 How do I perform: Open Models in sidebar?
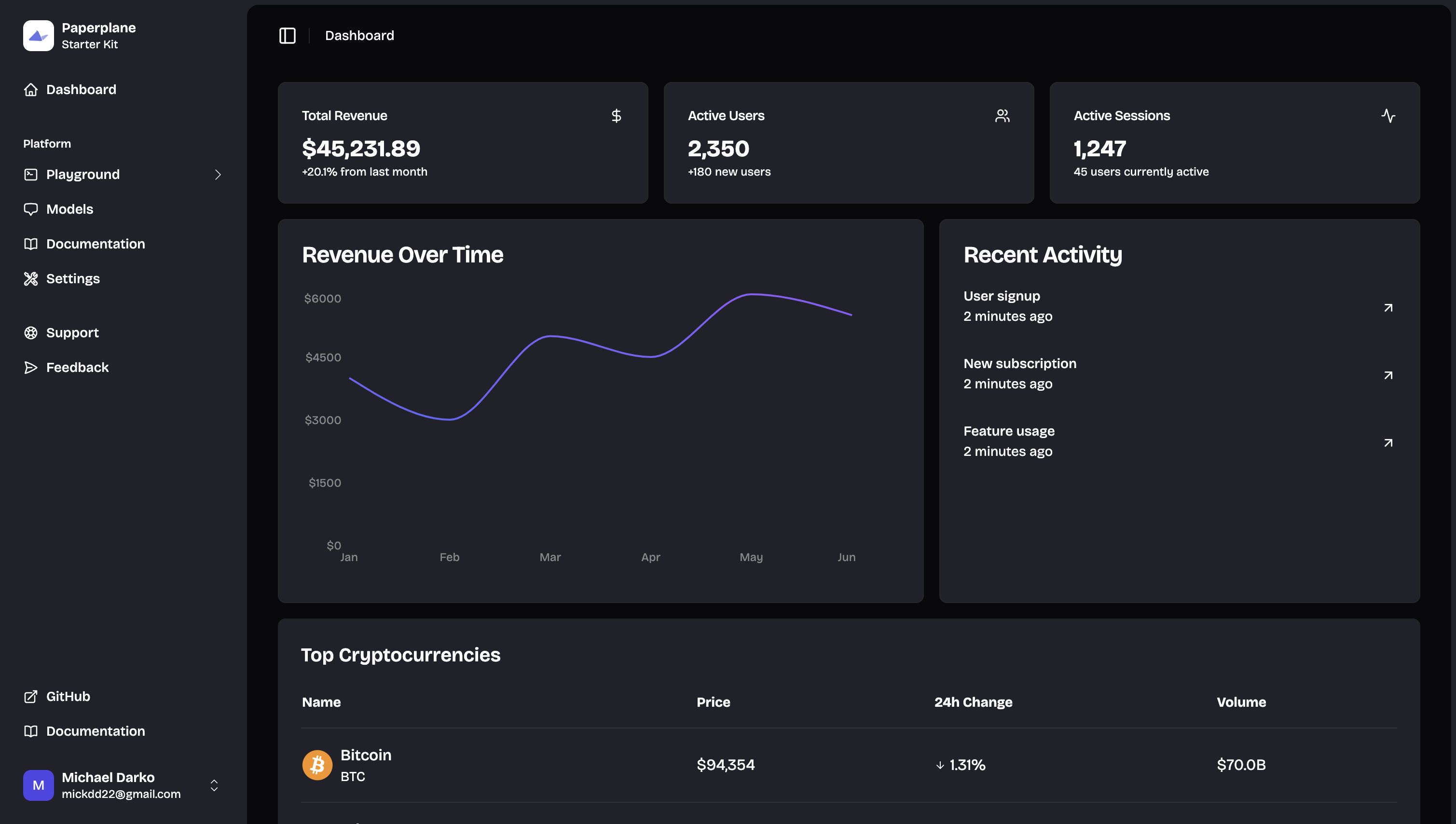pyautogui.click(x=69, y=209)
